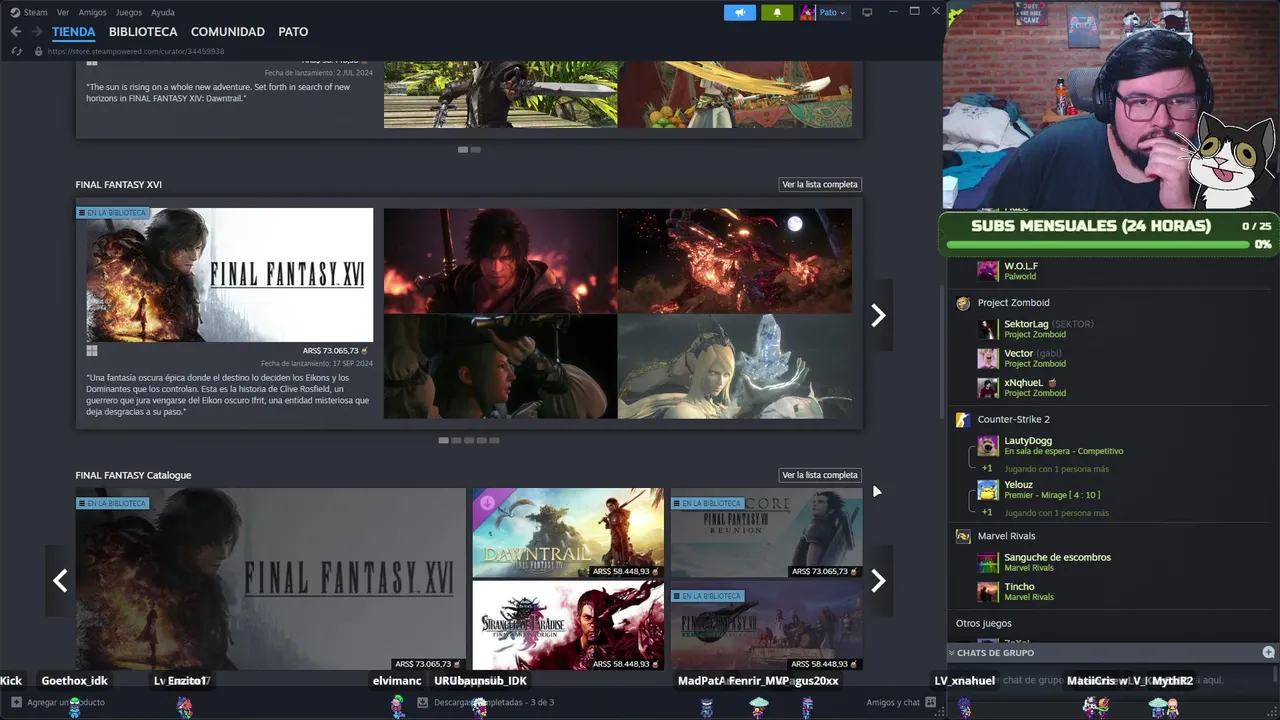Open the Amigos menu
1280x720 pixels.
point(92,12)
